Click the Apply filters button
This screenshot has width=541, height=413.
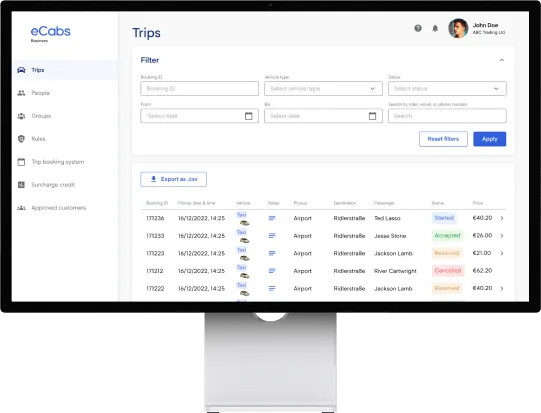point(490,139)
